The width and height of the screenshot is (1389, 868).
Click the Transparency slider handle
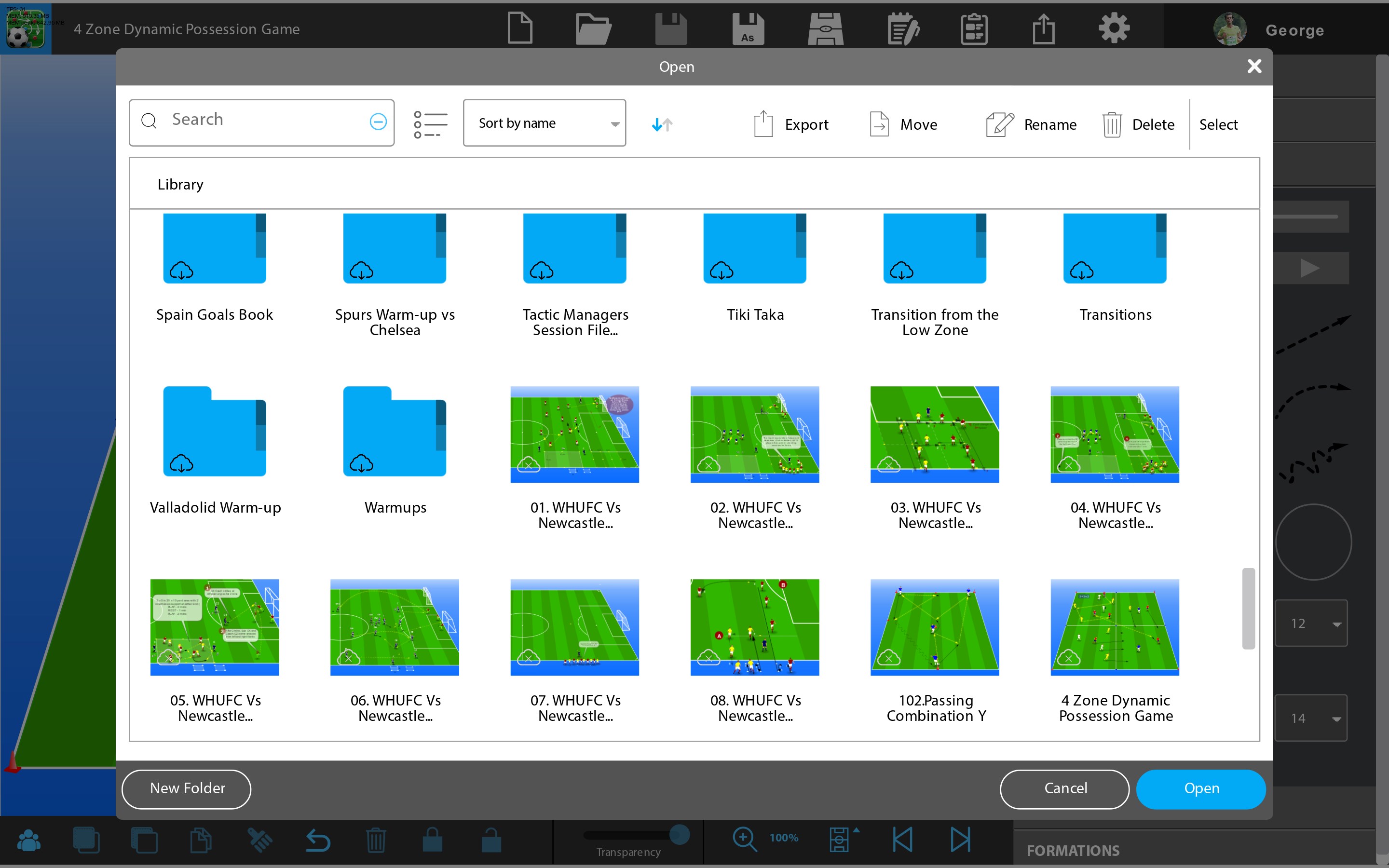click(679, 834)
